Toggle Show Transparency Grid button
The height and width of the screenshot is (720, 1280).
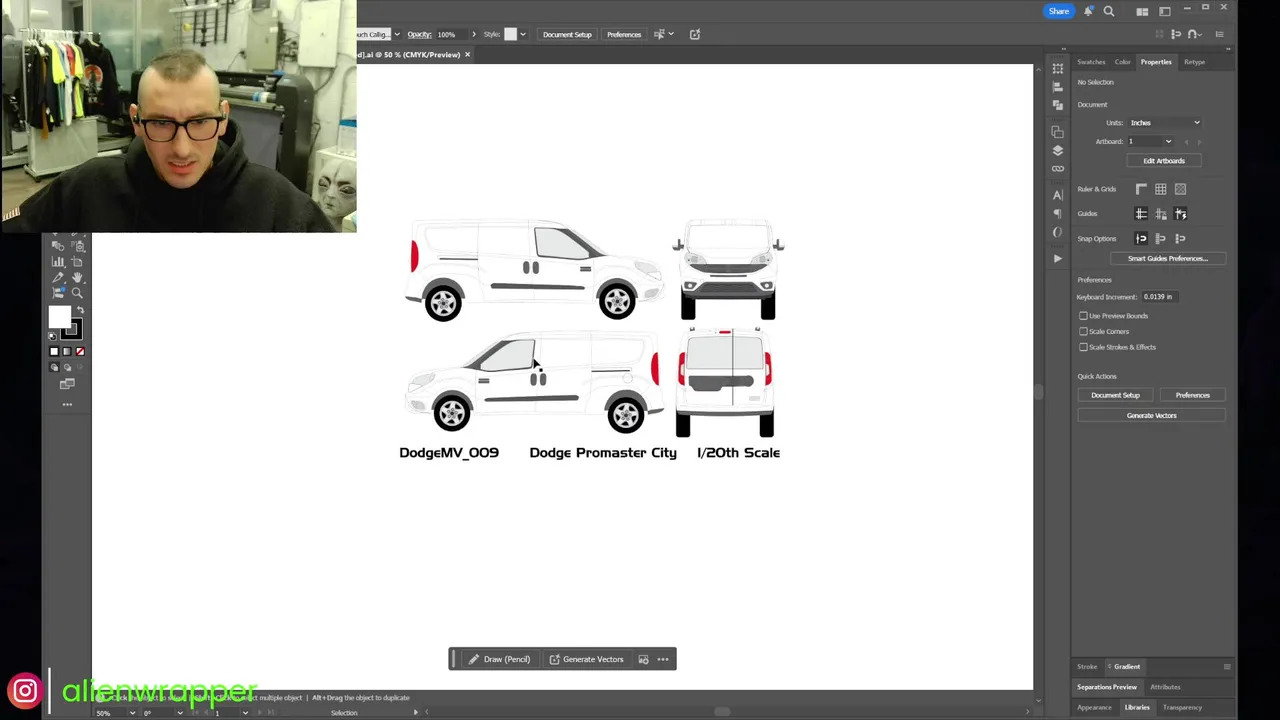tap(1181, 189)
